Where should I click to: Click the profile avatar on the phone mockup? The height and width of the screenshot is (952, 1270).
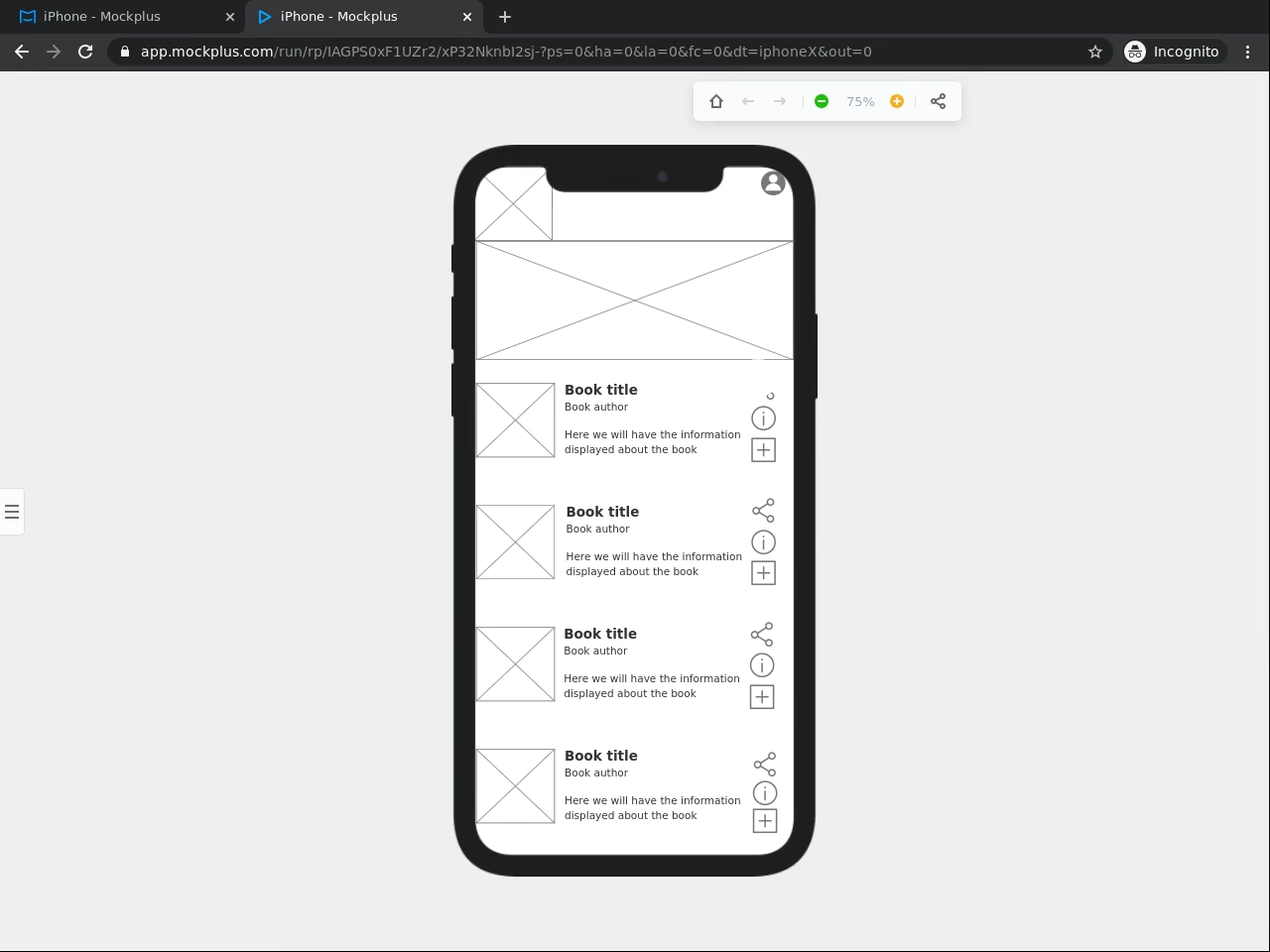tap(773, 183)
